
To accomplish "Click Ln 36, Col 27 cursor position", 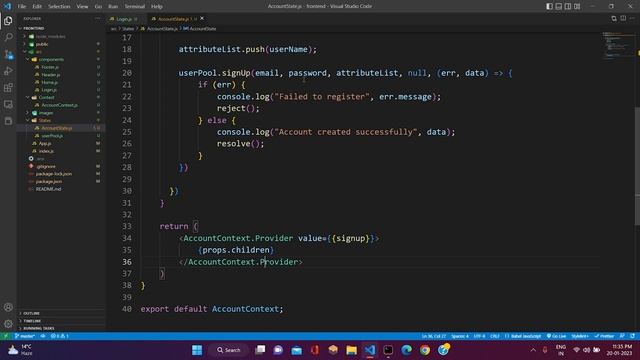I will (434, 336).
